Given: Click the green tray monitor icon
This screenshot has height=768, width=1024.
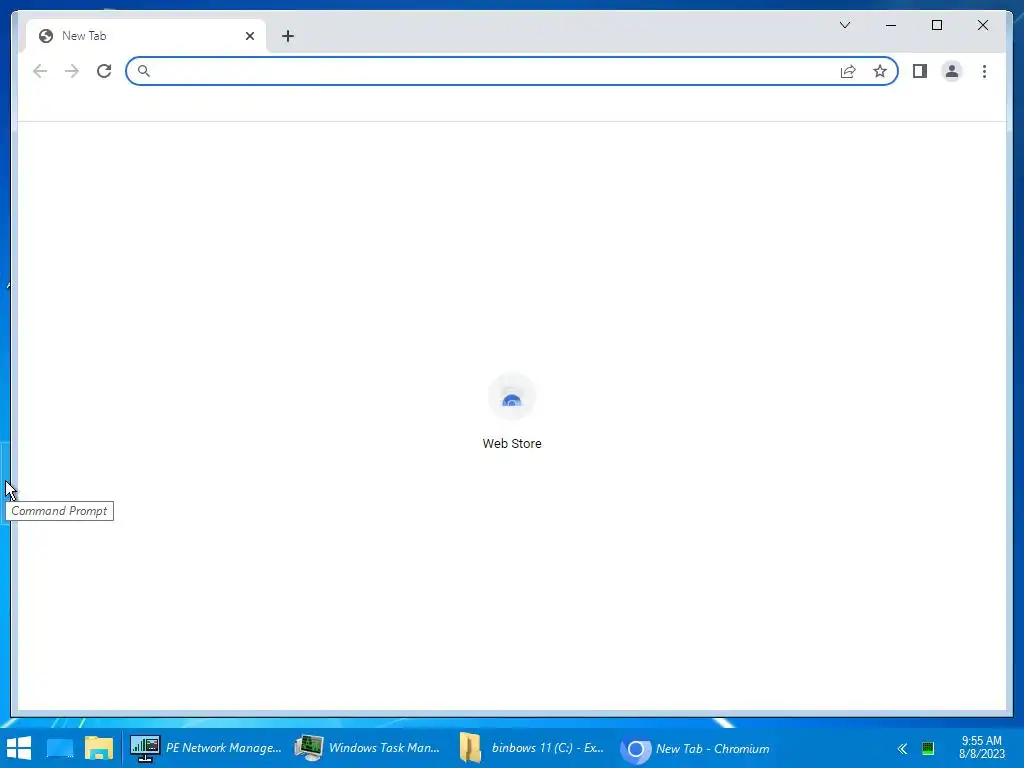Looking at the screenshot, I should click(927, 748).
